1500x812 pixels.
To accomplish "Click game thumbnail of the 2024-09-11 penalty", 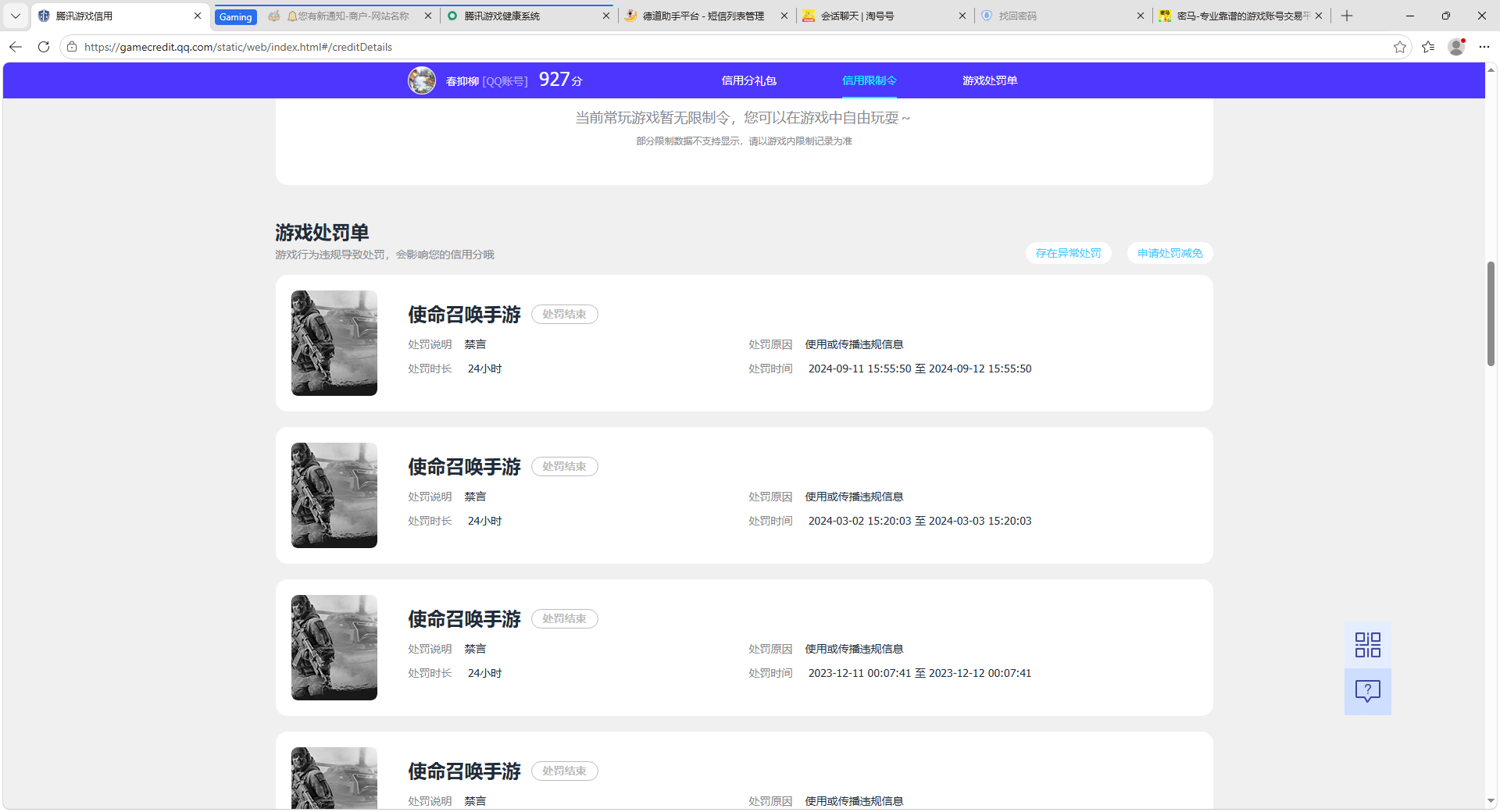I will (x=334, y=343).
